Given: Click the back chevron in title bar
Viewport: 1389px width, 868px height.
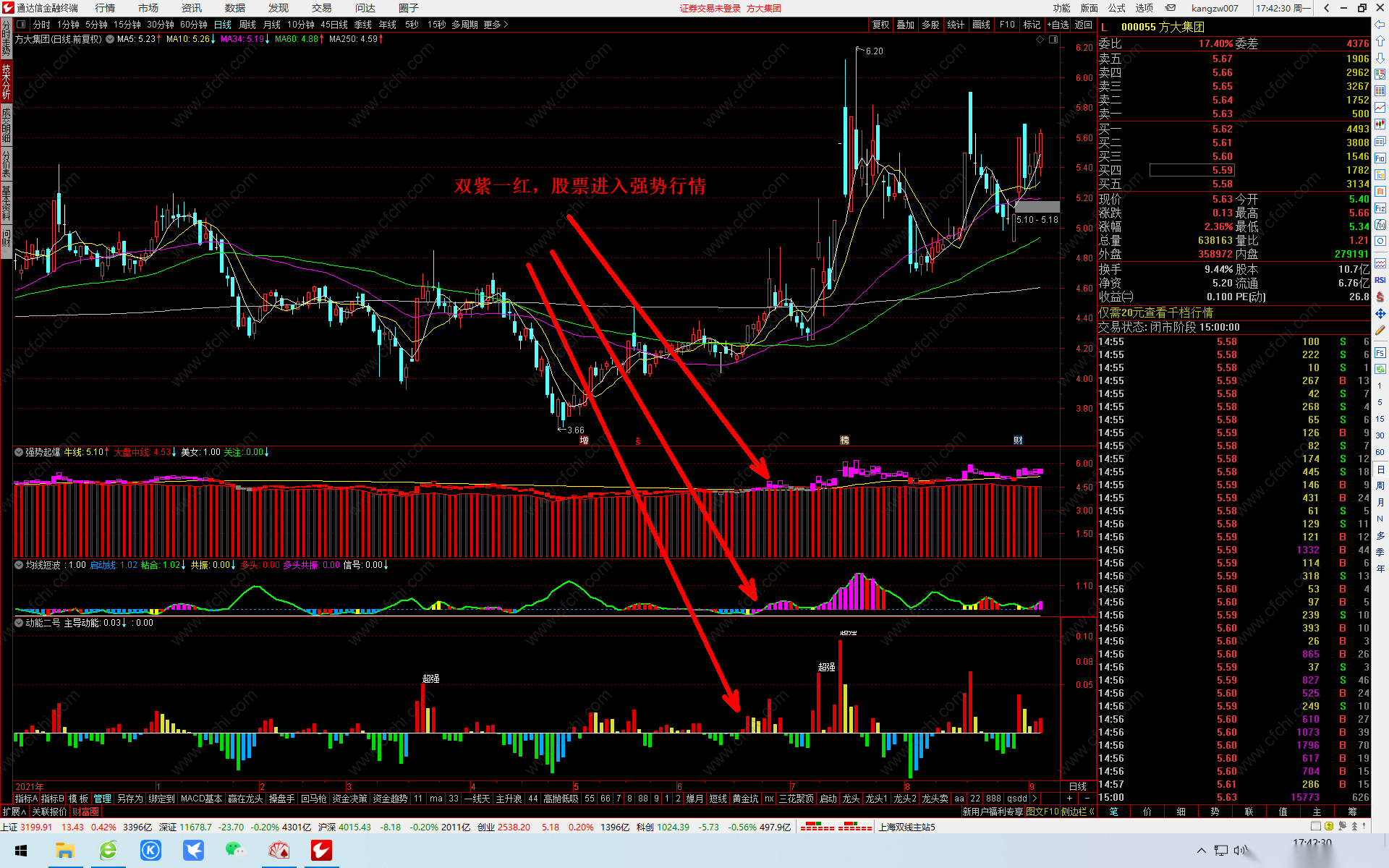Looking at the screenshot, I should 1326,8.
